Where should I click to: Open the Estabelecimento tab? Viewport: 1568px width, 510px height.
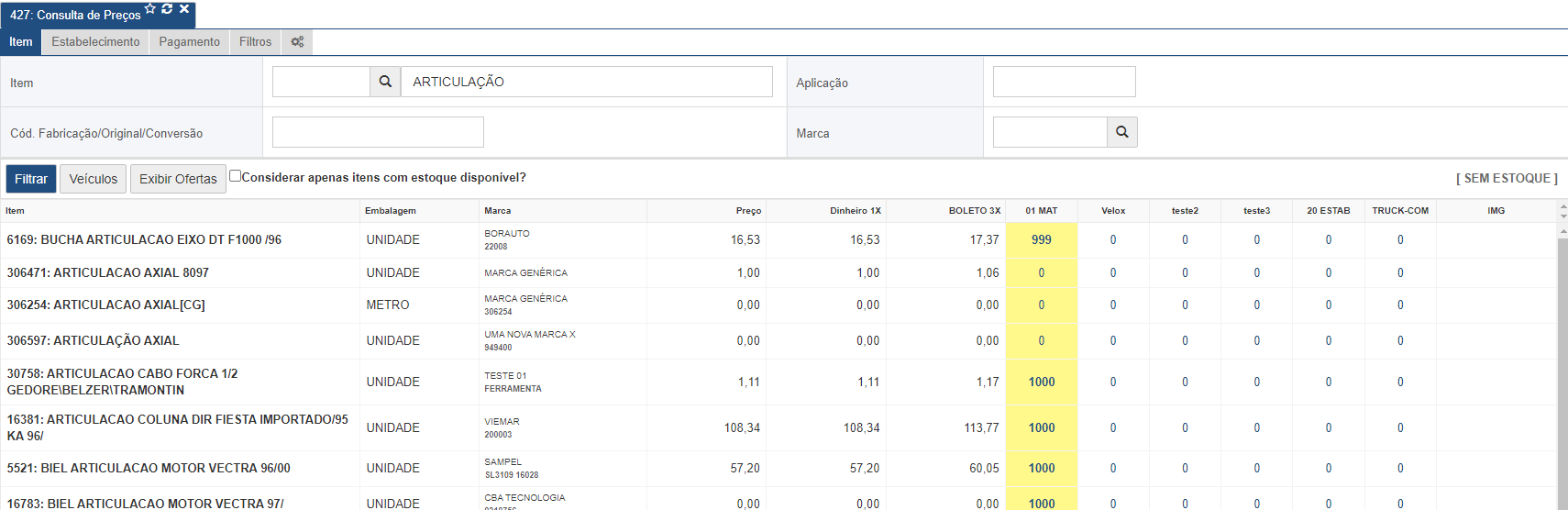pos(95,42)
